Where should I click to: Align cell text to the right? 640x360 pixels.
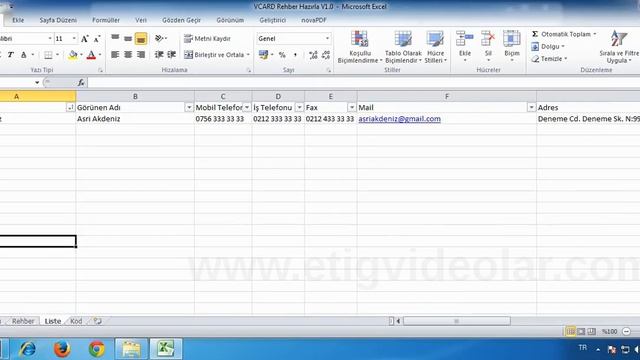[141, 55]
